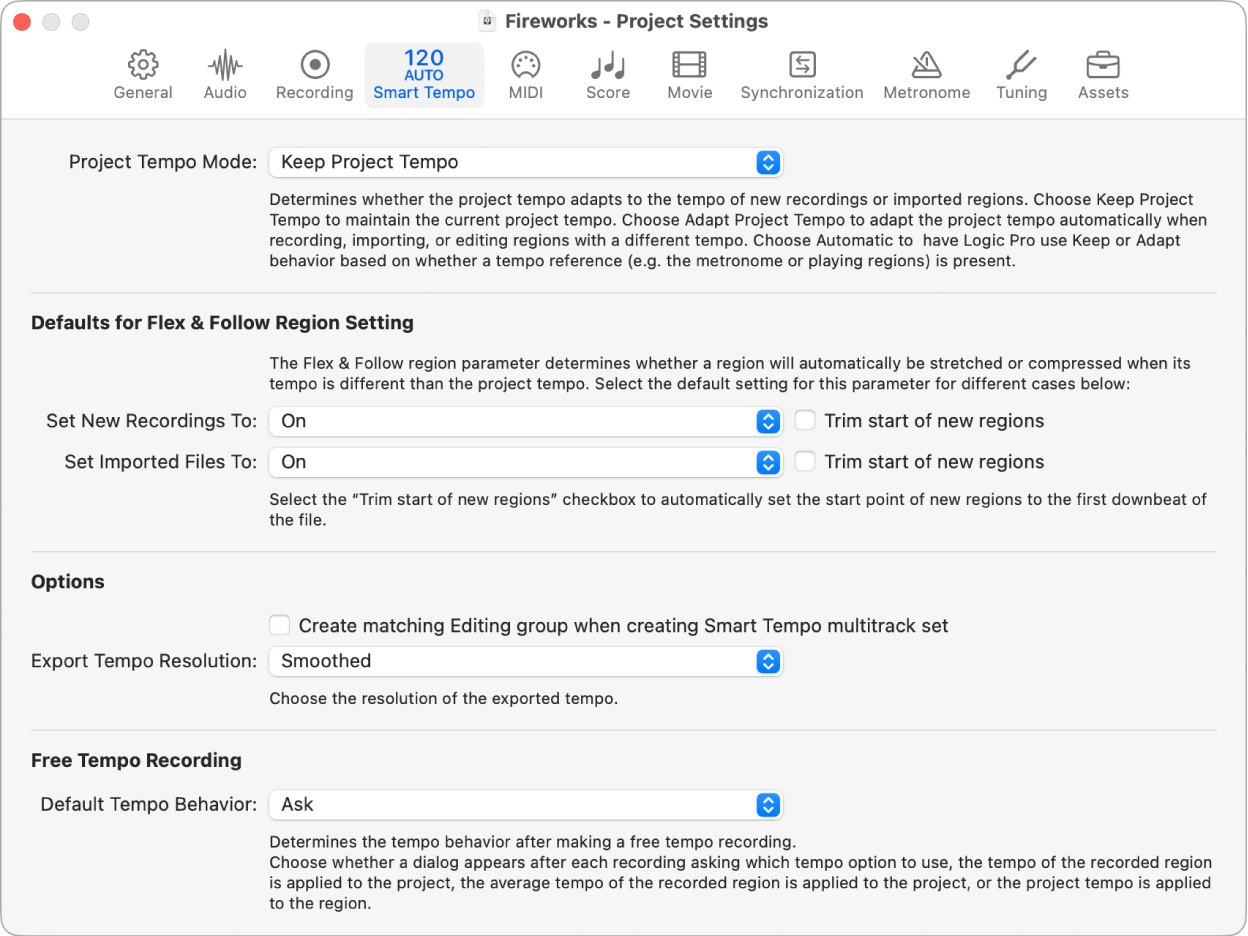The image size is (1248, 936).
Task: Open the Metronome settings pane
Action: [x=926, y=75]
